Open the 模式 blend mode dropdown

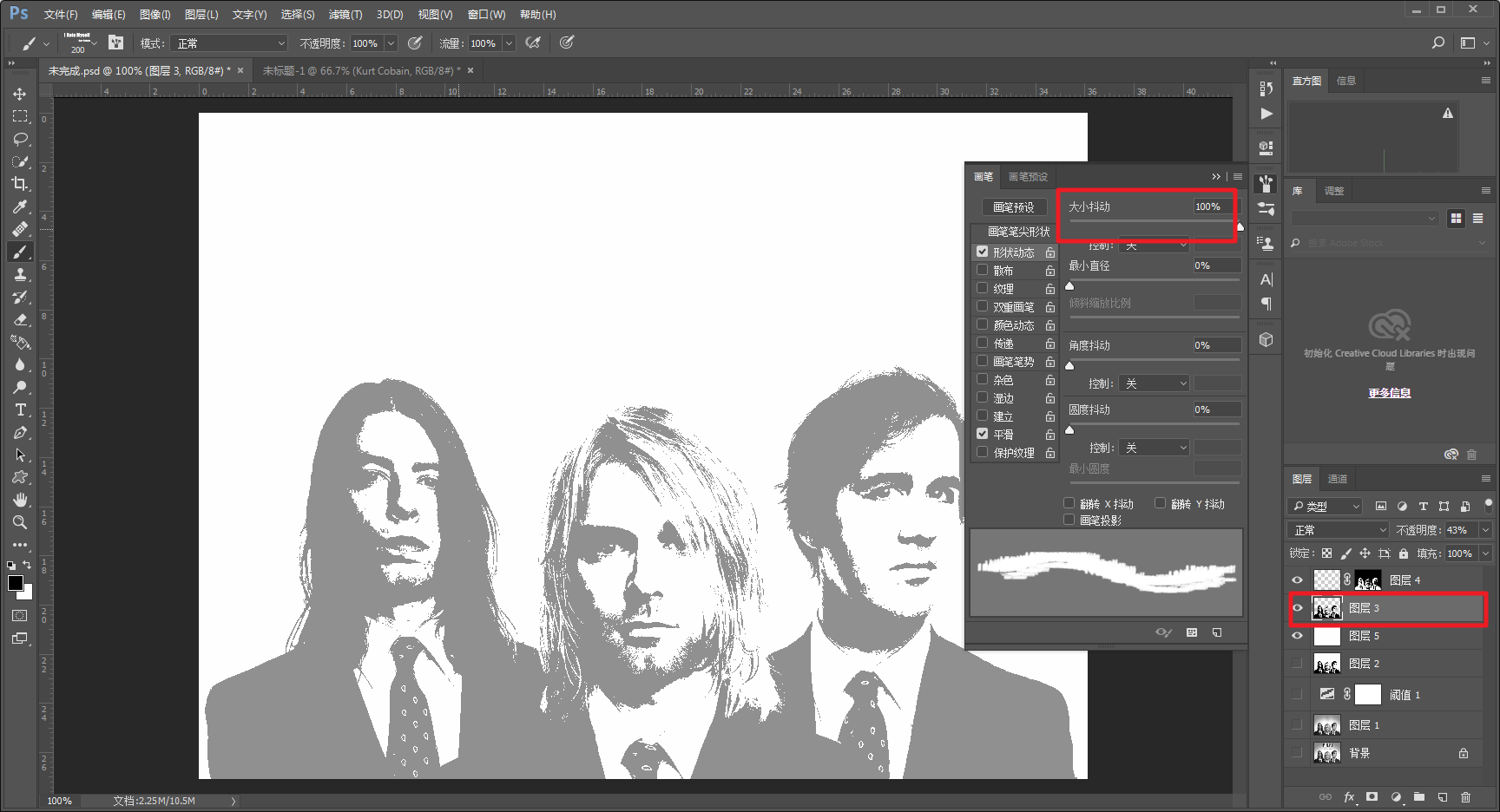[x=228, y=43]
